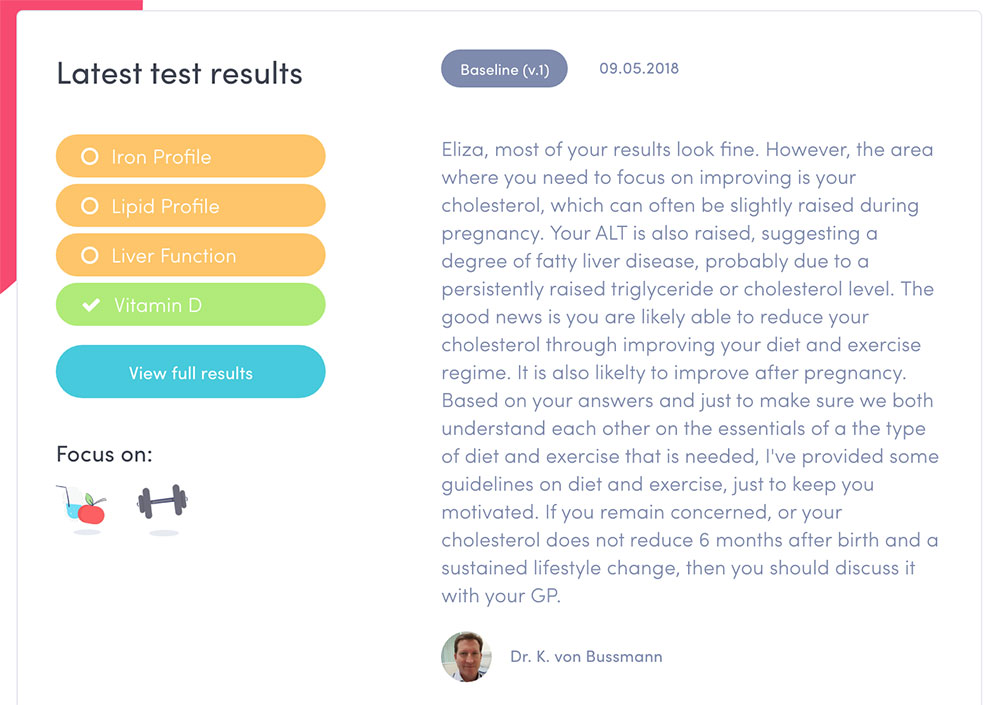Expand the Lipid Profile test details

click(x=190, y=206)
